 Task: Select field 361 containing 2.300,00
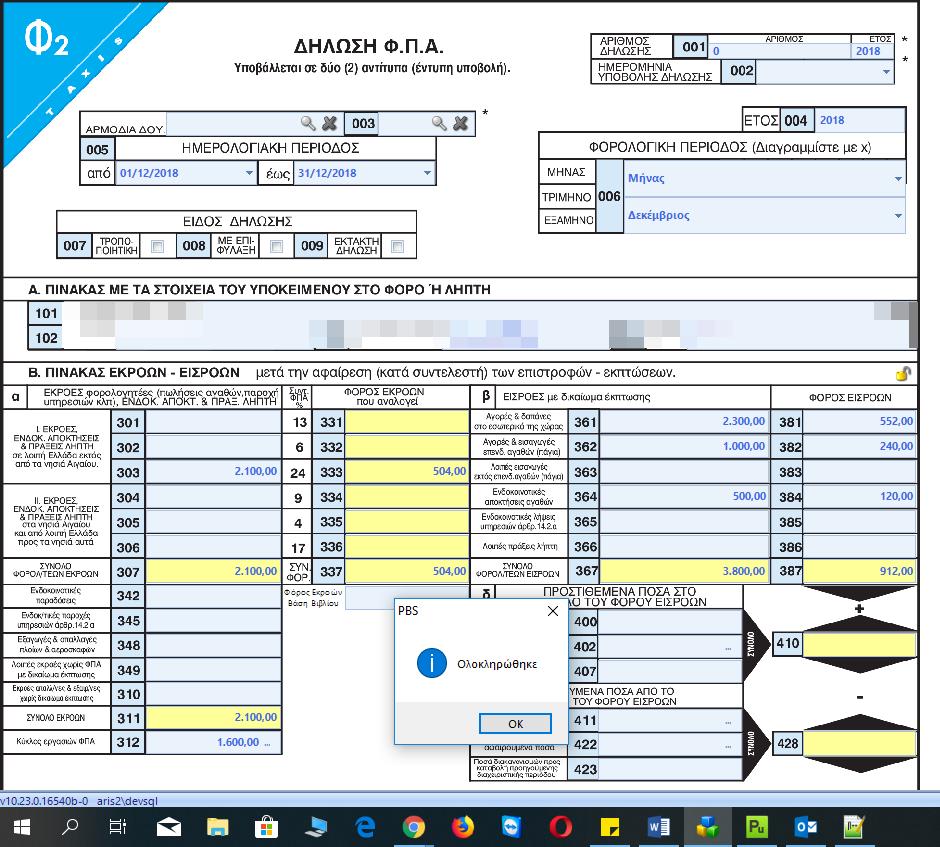pos(684,421)
